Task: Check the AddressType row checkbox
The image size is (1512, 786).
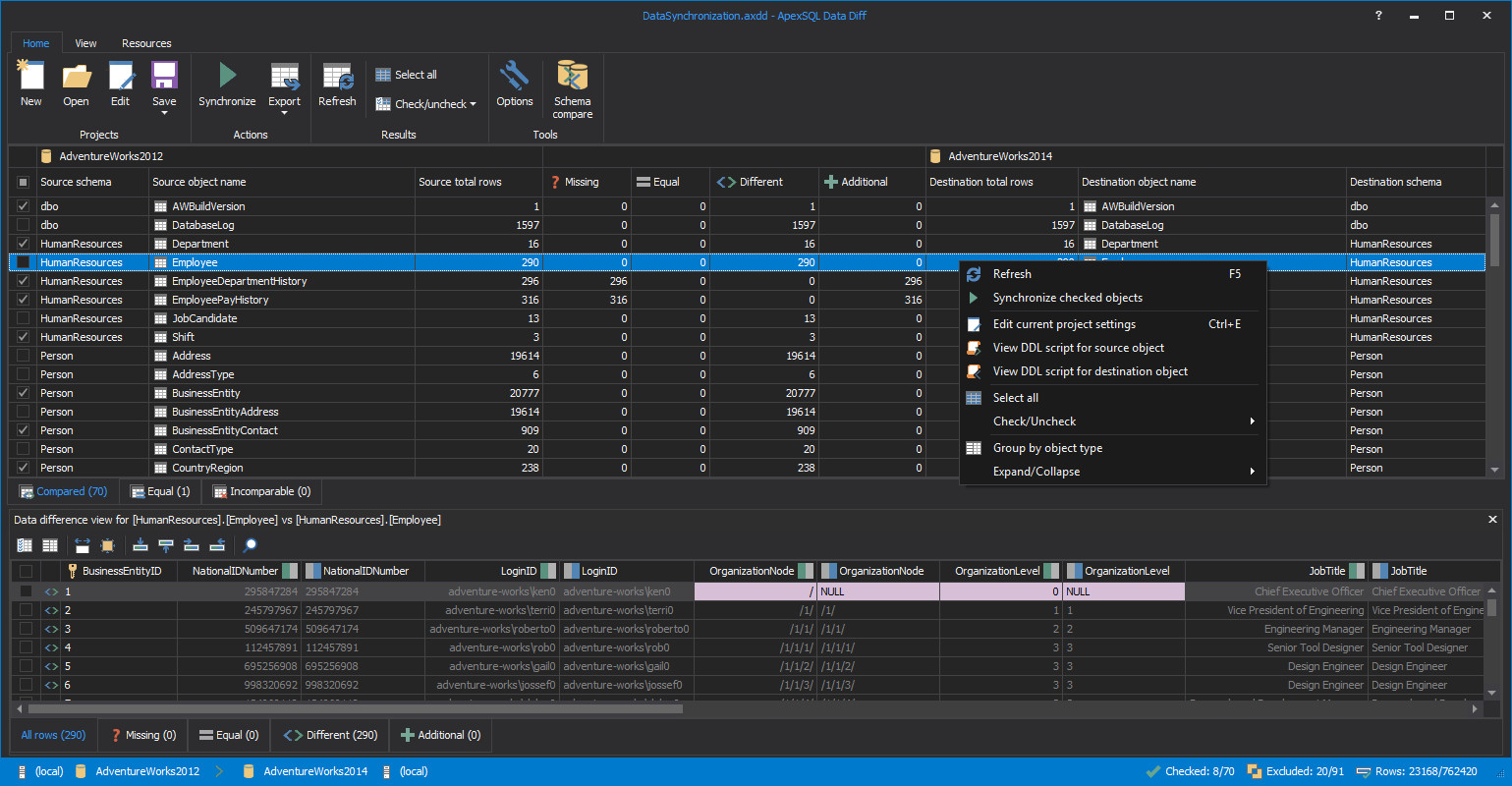Action: [x=24, y=374]
